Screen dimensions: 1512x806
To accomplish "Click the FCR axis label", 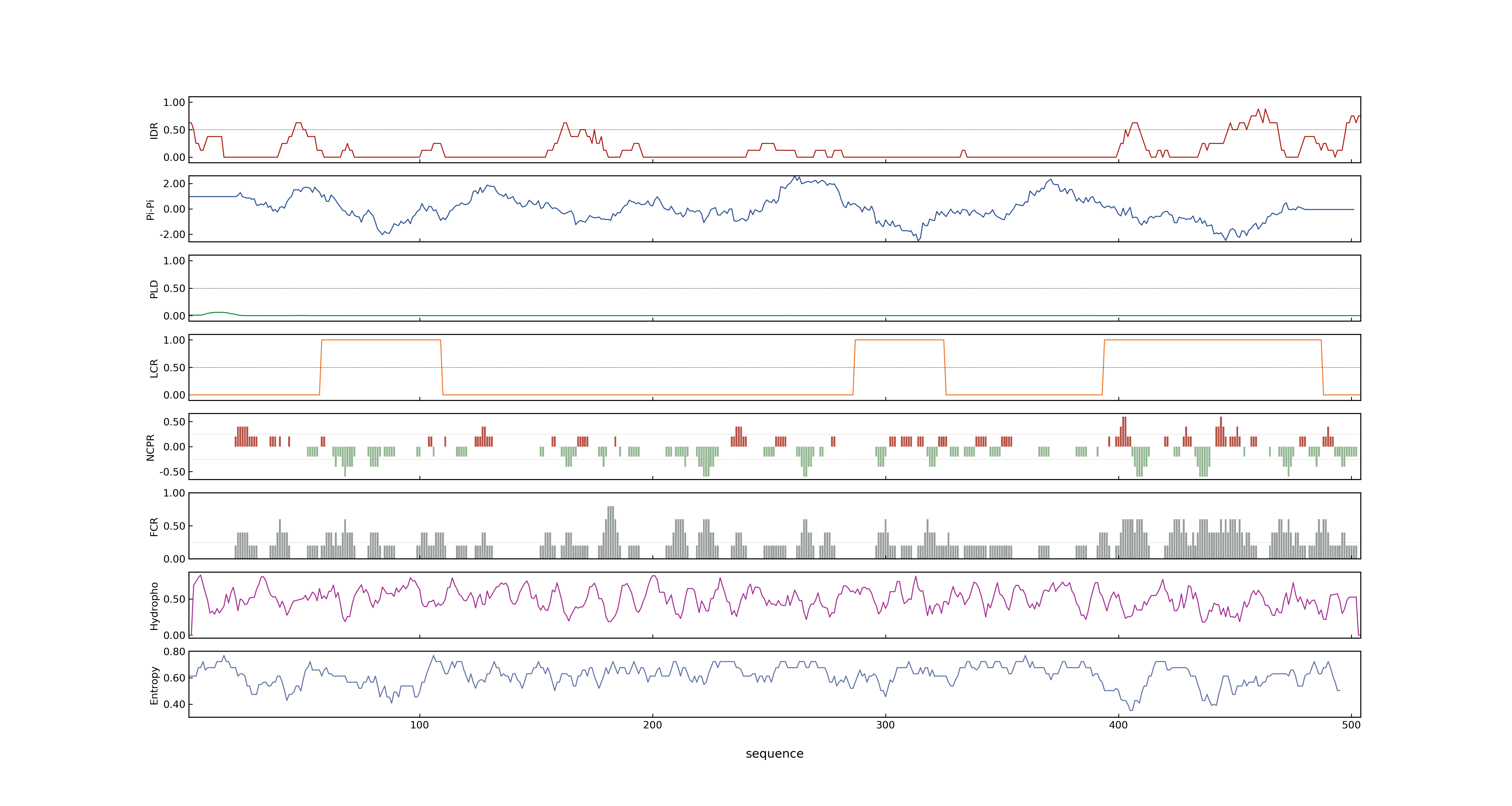I will 154,526.
